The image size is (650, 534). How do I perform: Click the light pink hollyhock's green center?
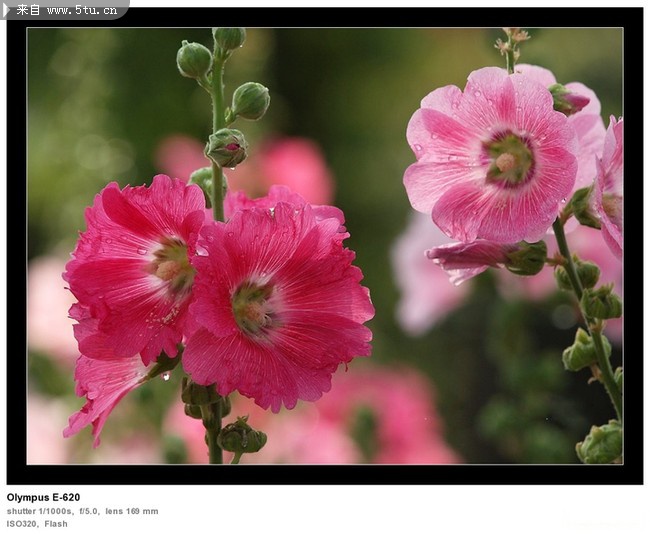(509, 159)
